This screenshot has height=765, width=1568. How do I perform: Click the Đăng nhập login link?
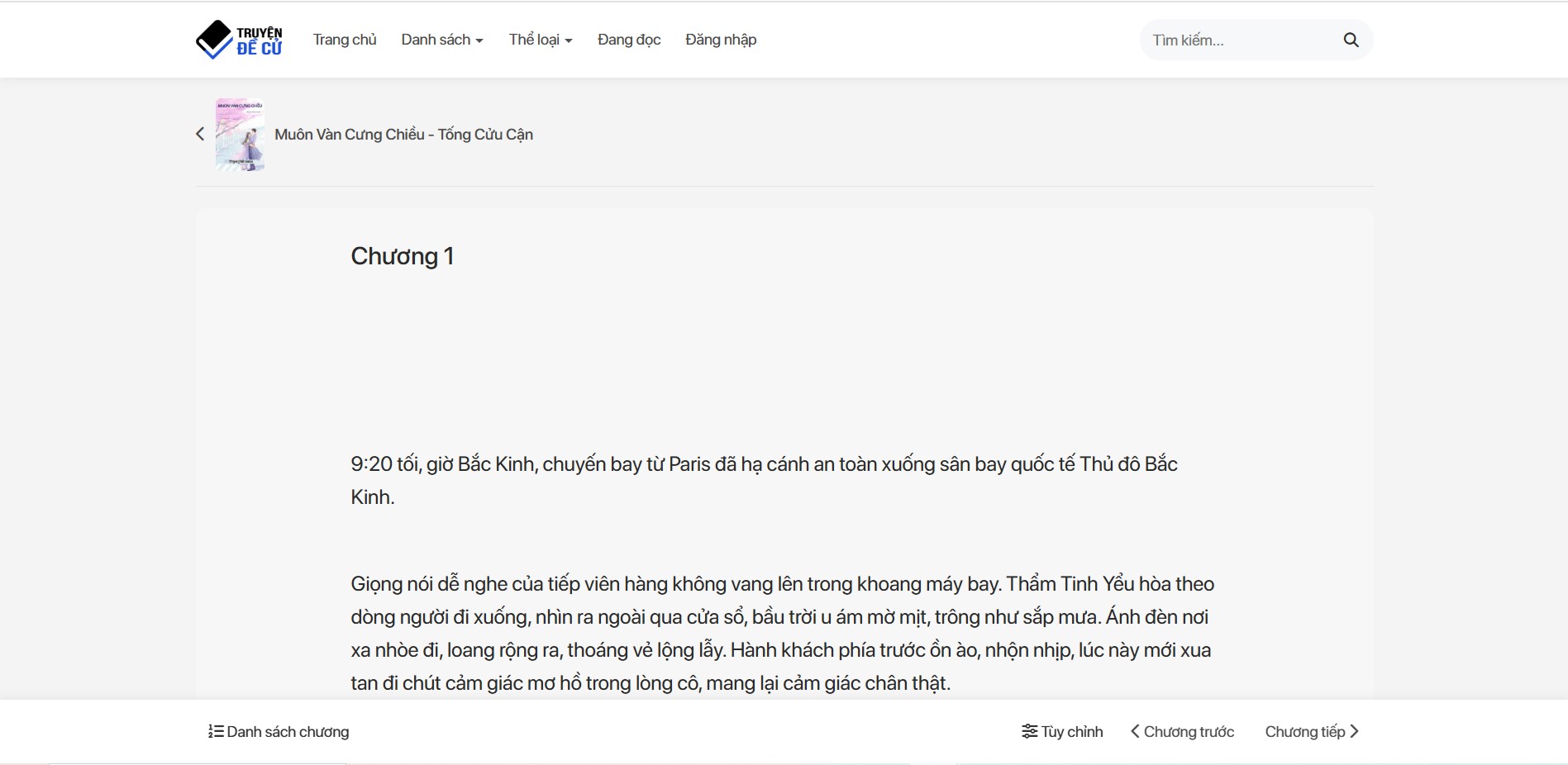click(721, 40)
